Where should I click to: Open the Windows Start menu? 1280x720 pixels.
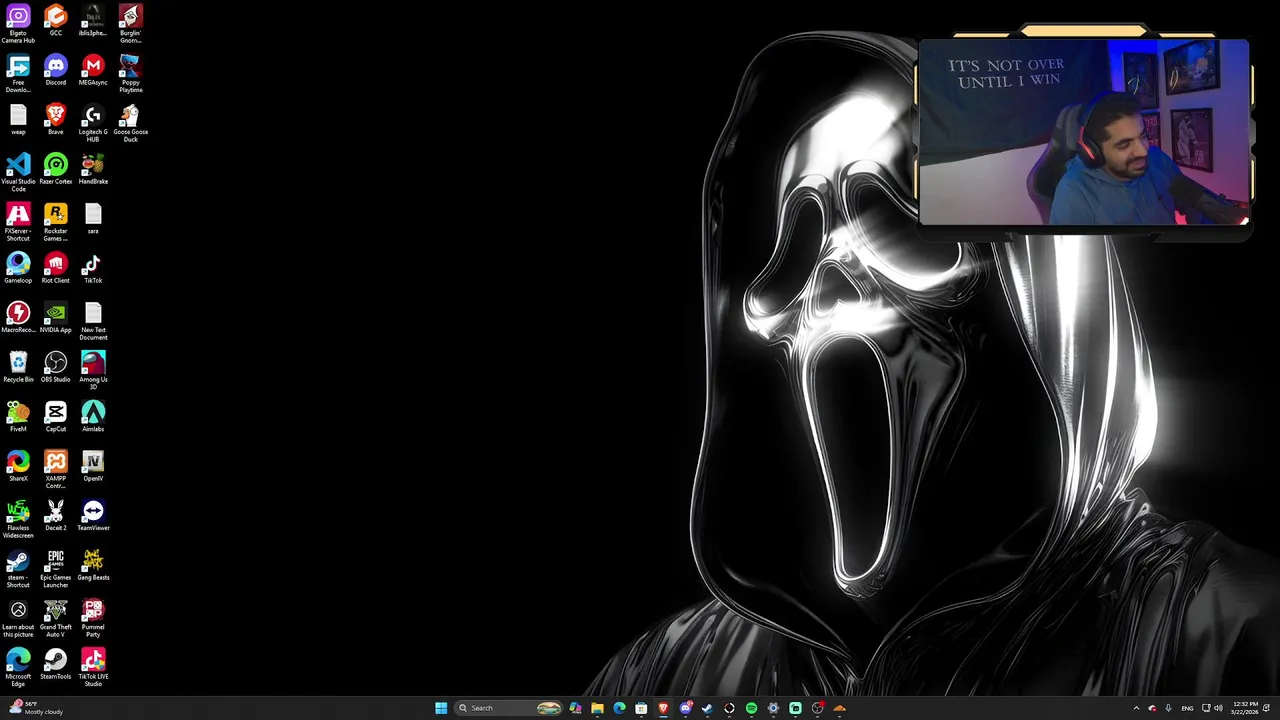point(441,708)
